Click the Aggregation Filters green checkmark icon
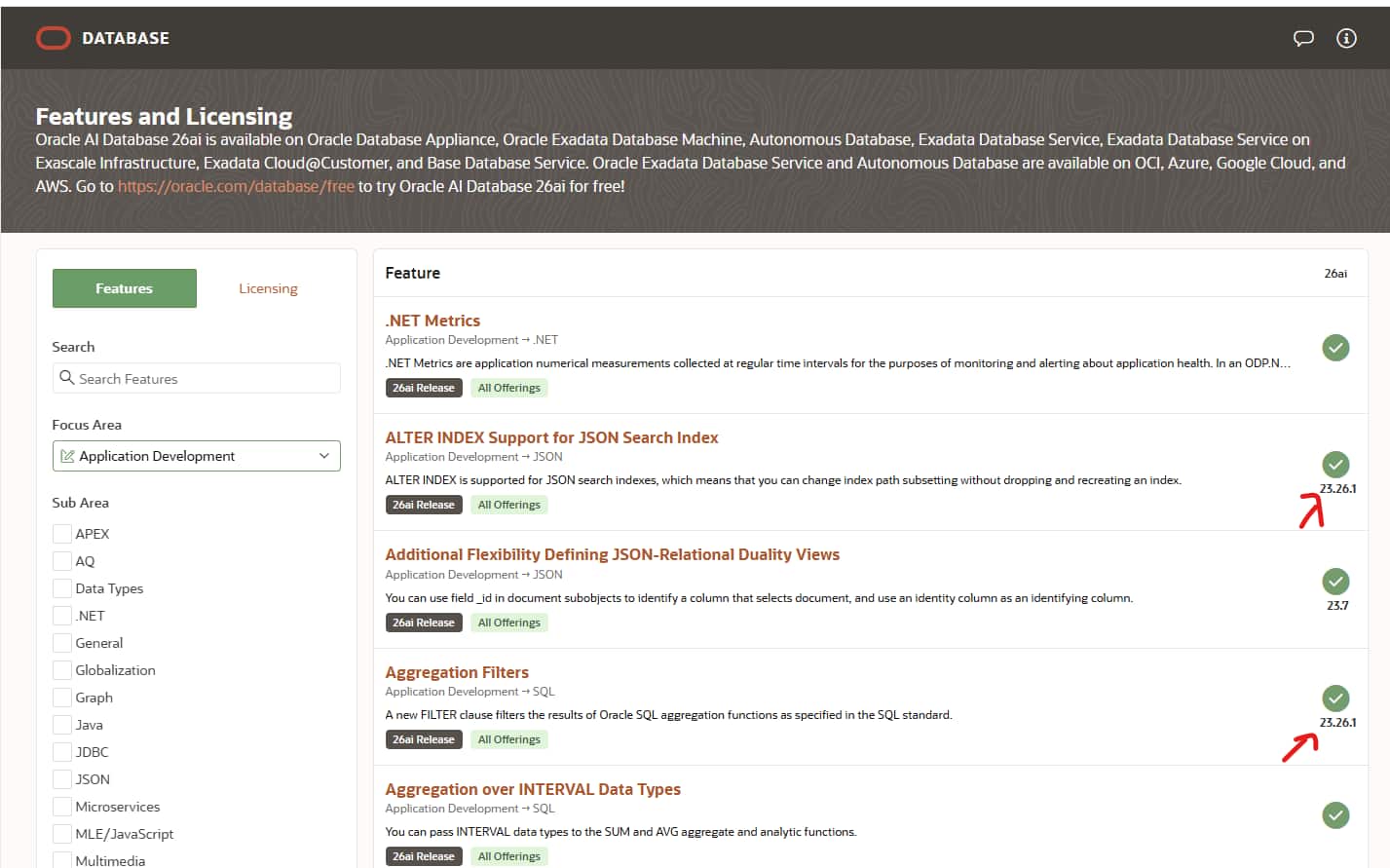 [1335, 698]
